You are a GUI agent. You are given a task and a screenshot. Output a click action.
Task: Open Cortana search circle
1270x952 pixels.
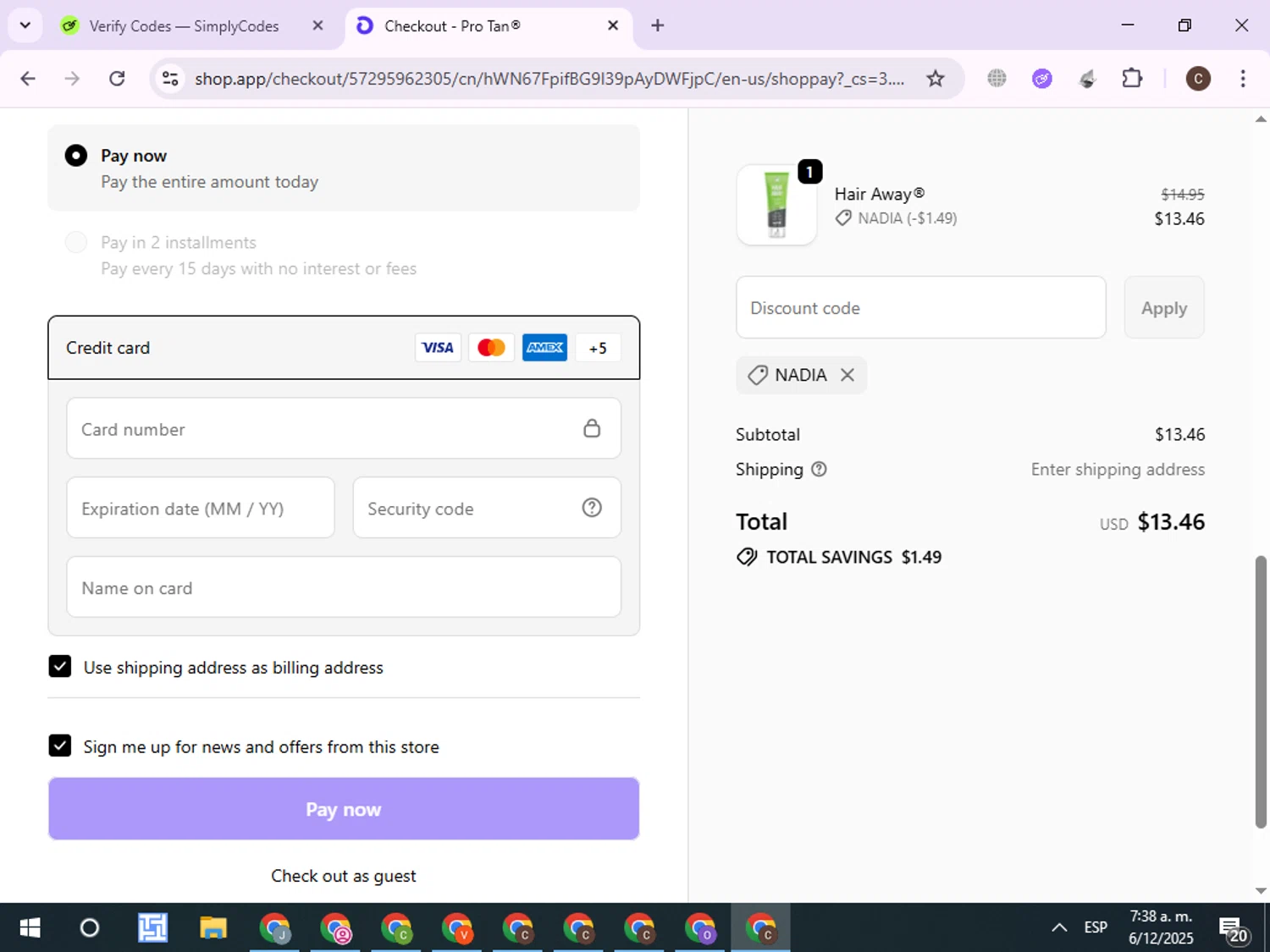(x=89, y=928)
